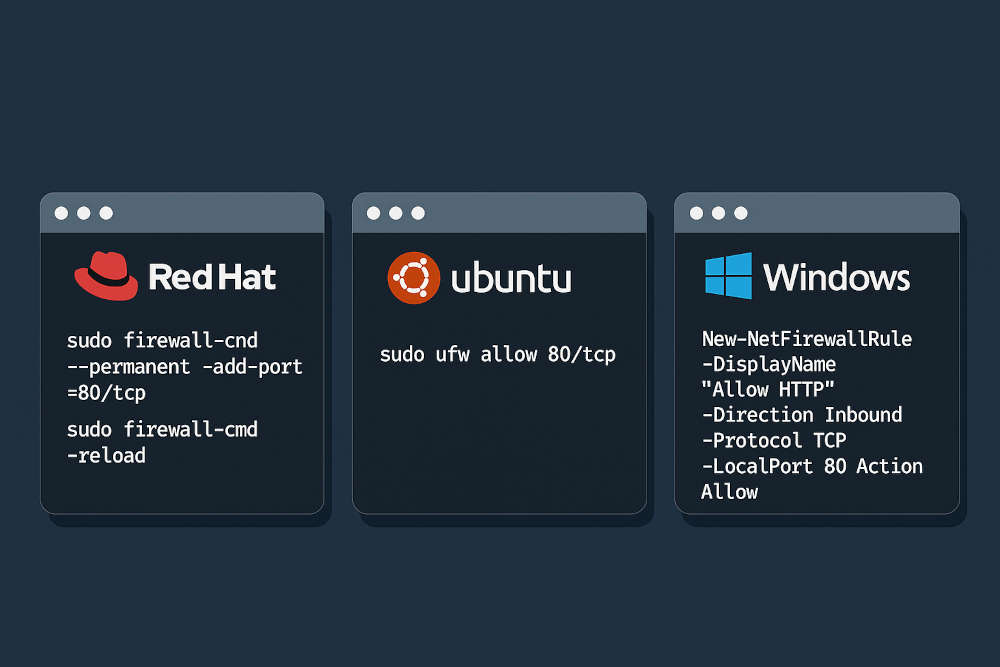Screen dimensions: 1000x667
Task: Click the middle dot in the Ubuntu window
Action: coord(395,213)
